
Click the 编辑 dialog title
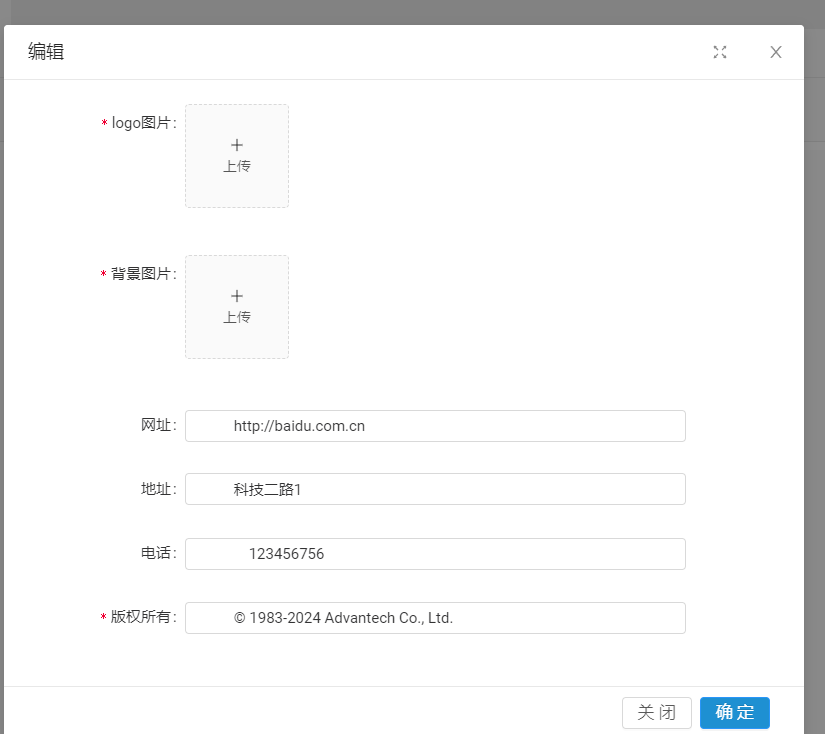pyautogui.click(x=46, y=52)
